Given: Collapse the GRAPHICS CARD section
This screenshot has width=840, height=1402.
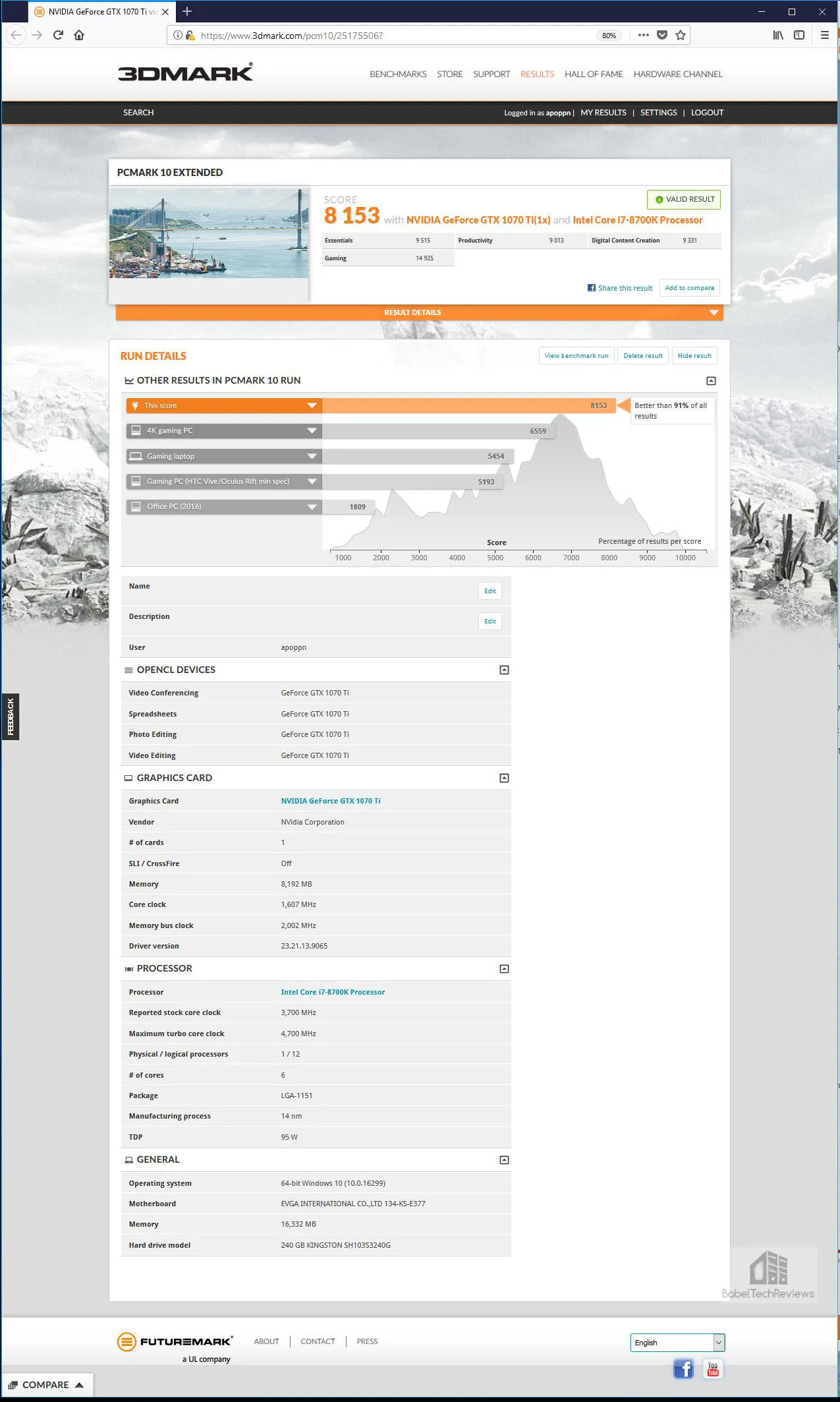Looking at the screenshot, I should tap(504, 778).
